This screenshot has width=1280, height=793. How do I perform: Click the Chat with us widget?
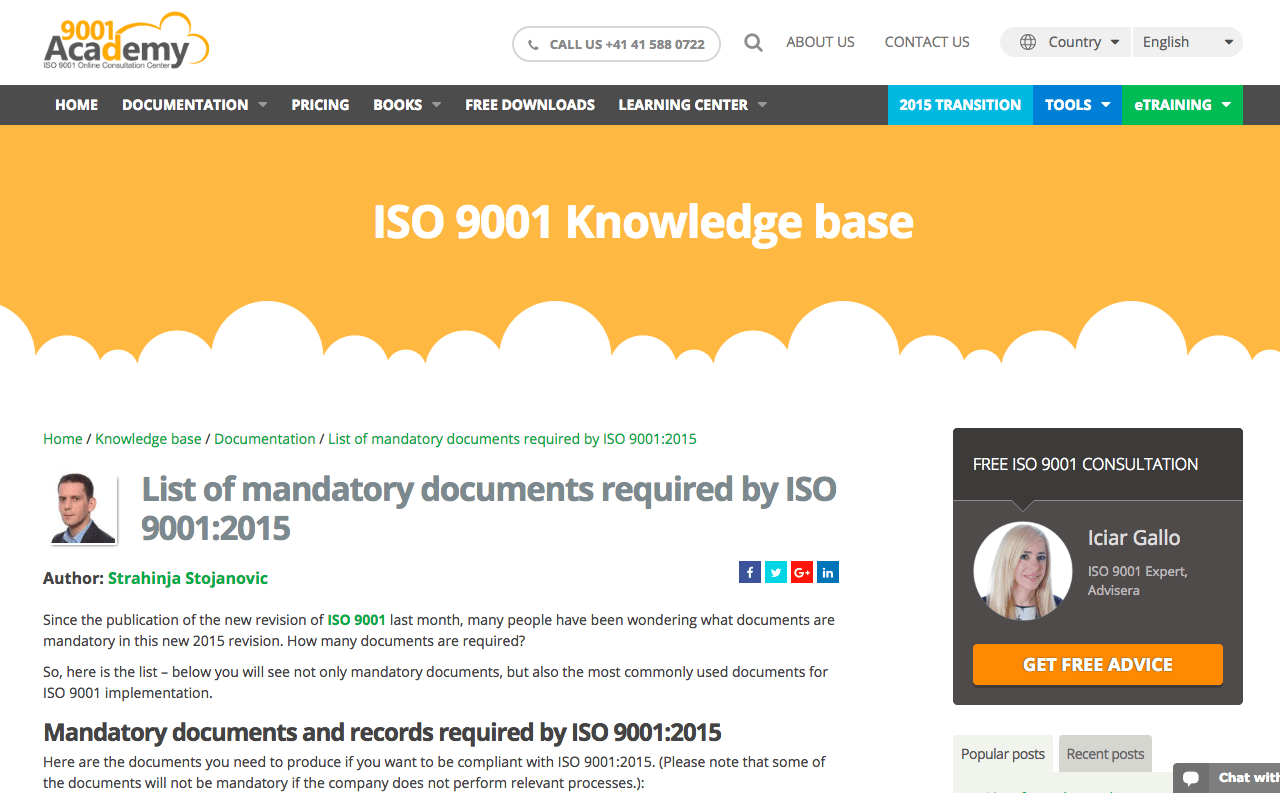click(1226, 778)
